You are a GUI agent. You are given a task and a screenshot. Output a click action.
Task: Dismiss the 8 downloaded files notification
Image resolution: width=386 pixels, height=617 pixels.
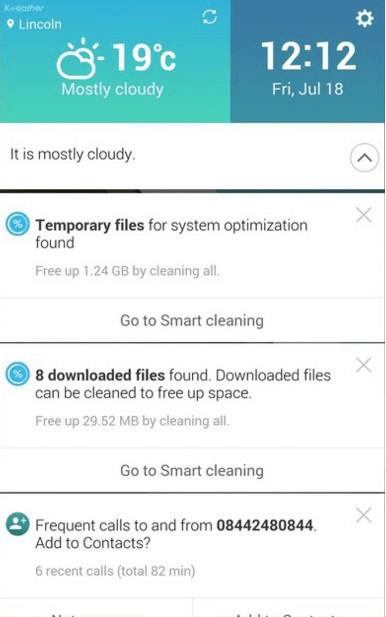pyautogui.click(x=364, y=365)
